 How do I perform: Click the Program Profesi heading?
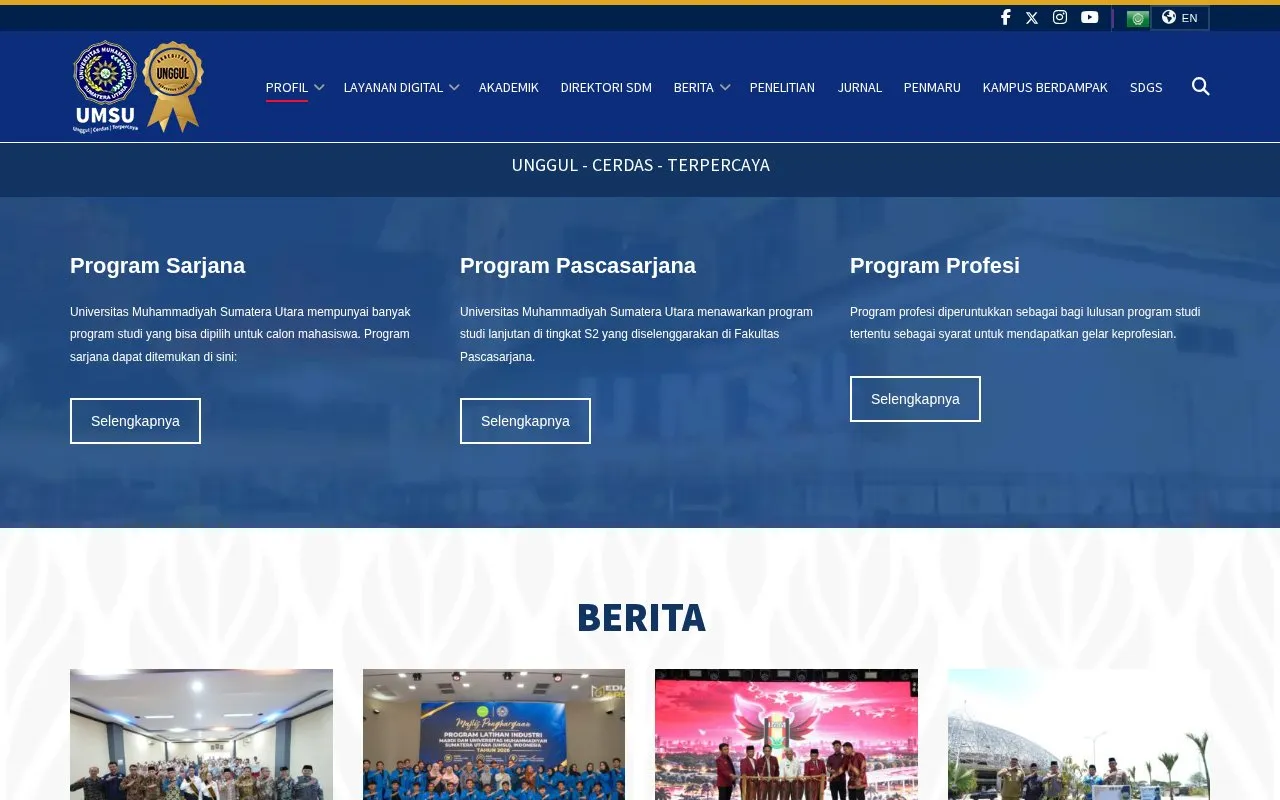[935, 266]
